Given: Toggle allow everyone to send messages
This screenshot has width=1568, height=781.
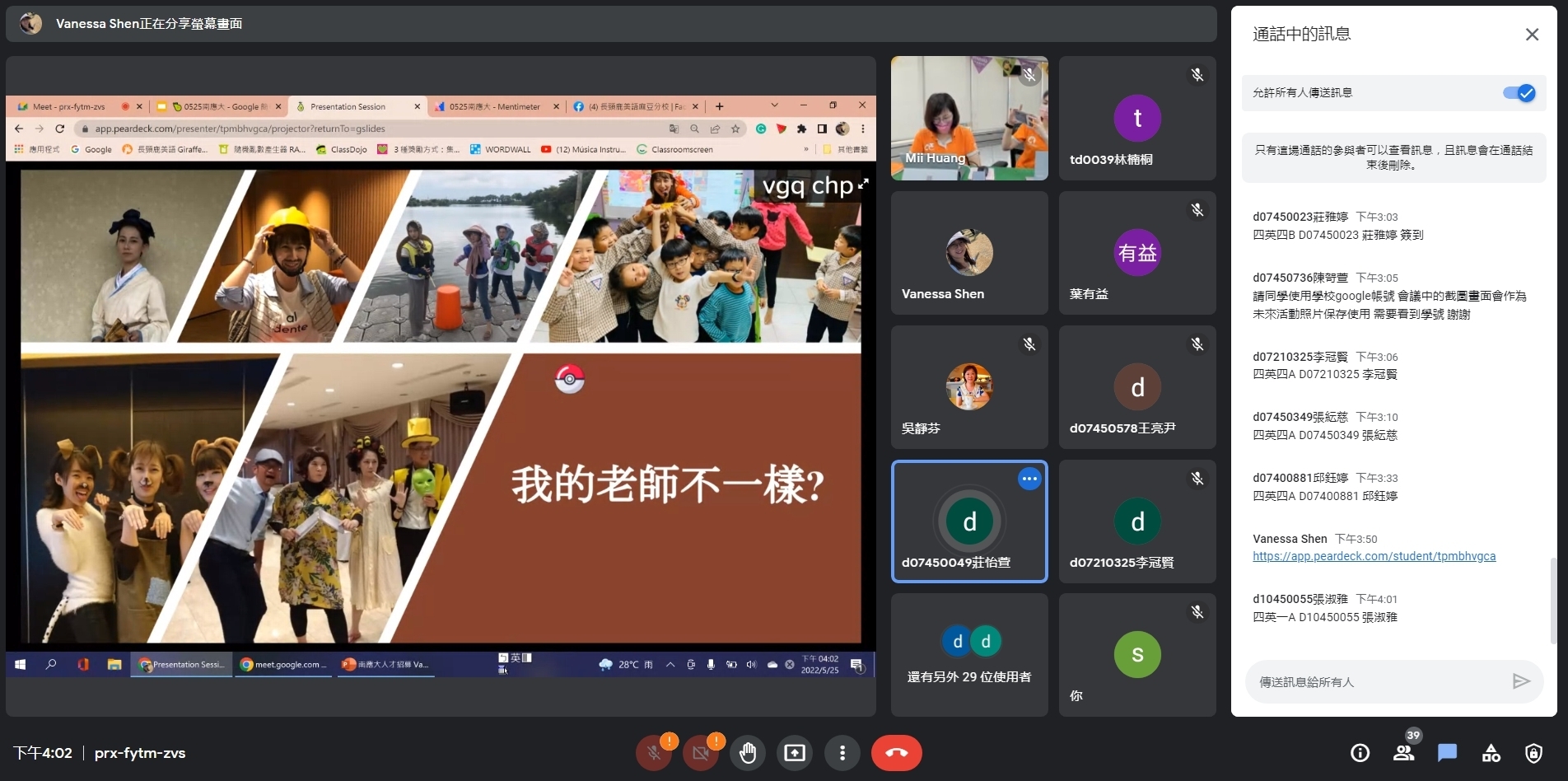Looking at the screenshot, I should 1519,93.
